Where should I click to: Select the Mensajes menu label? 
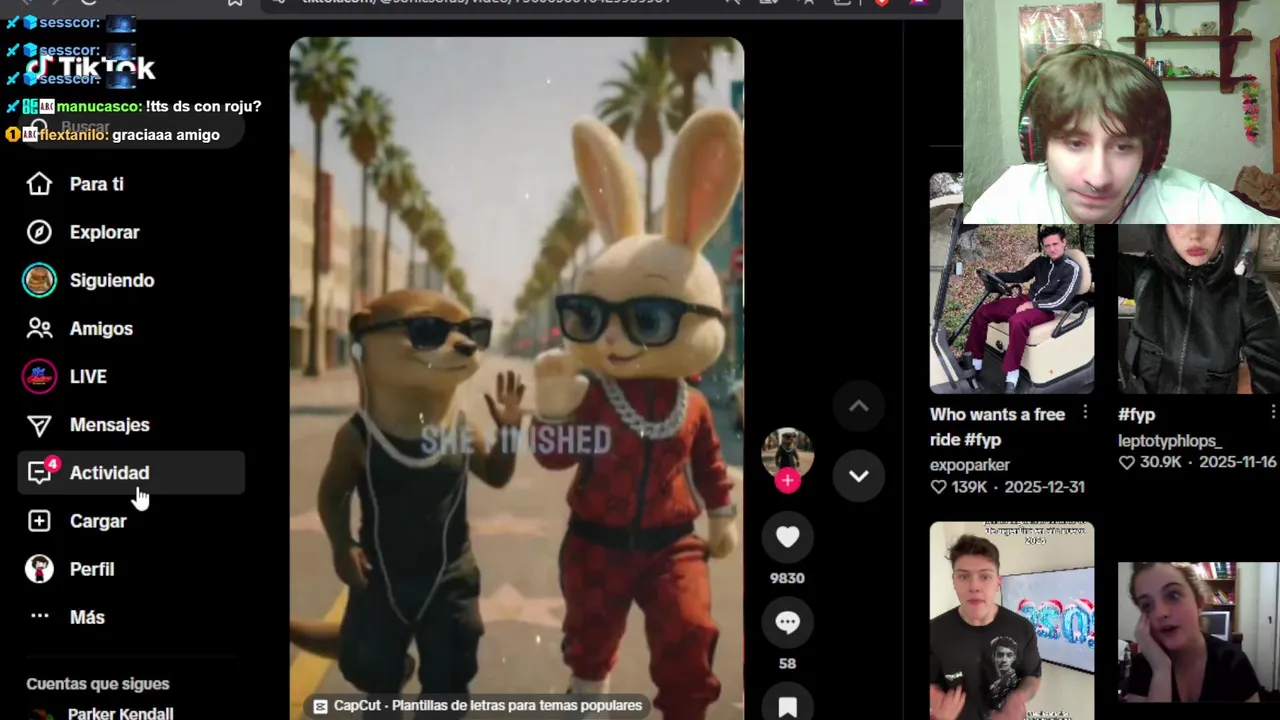click(x=110, y=425)
